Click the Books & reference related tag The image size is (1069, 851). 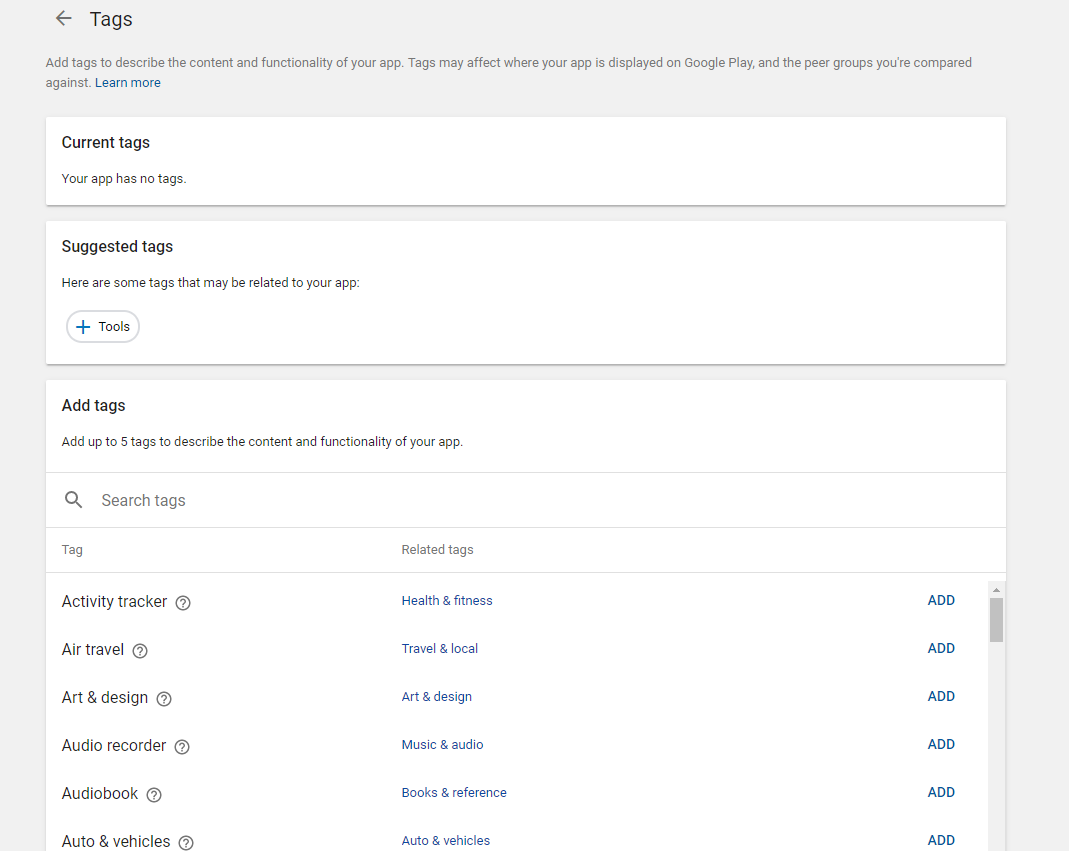coord(453,792)
